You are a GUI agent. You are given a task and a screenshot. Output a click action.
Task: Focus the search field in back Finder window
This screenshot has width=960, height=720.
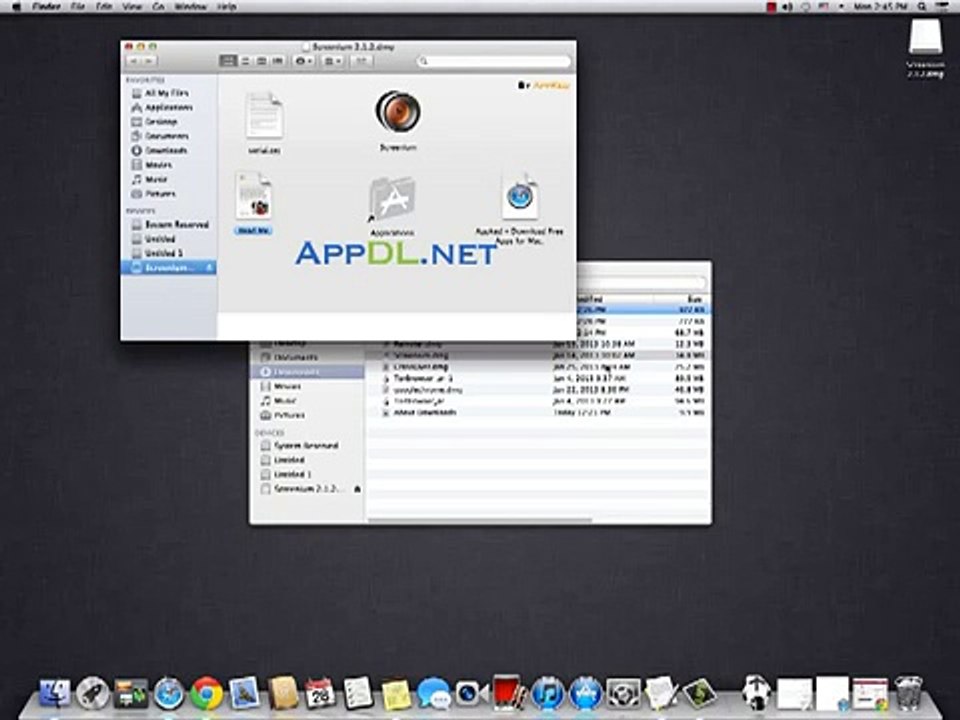tap(642, 283)
